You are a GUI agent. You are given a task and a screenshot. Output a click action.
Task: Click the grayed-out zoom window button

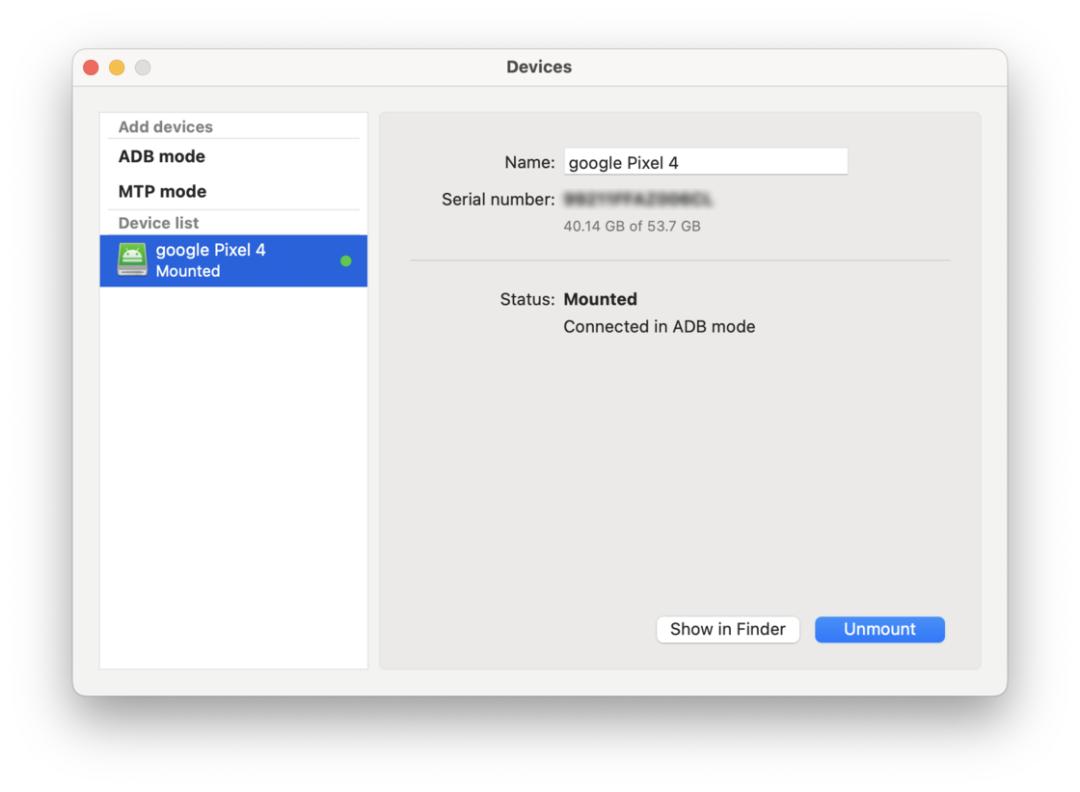tap(142, 67)
